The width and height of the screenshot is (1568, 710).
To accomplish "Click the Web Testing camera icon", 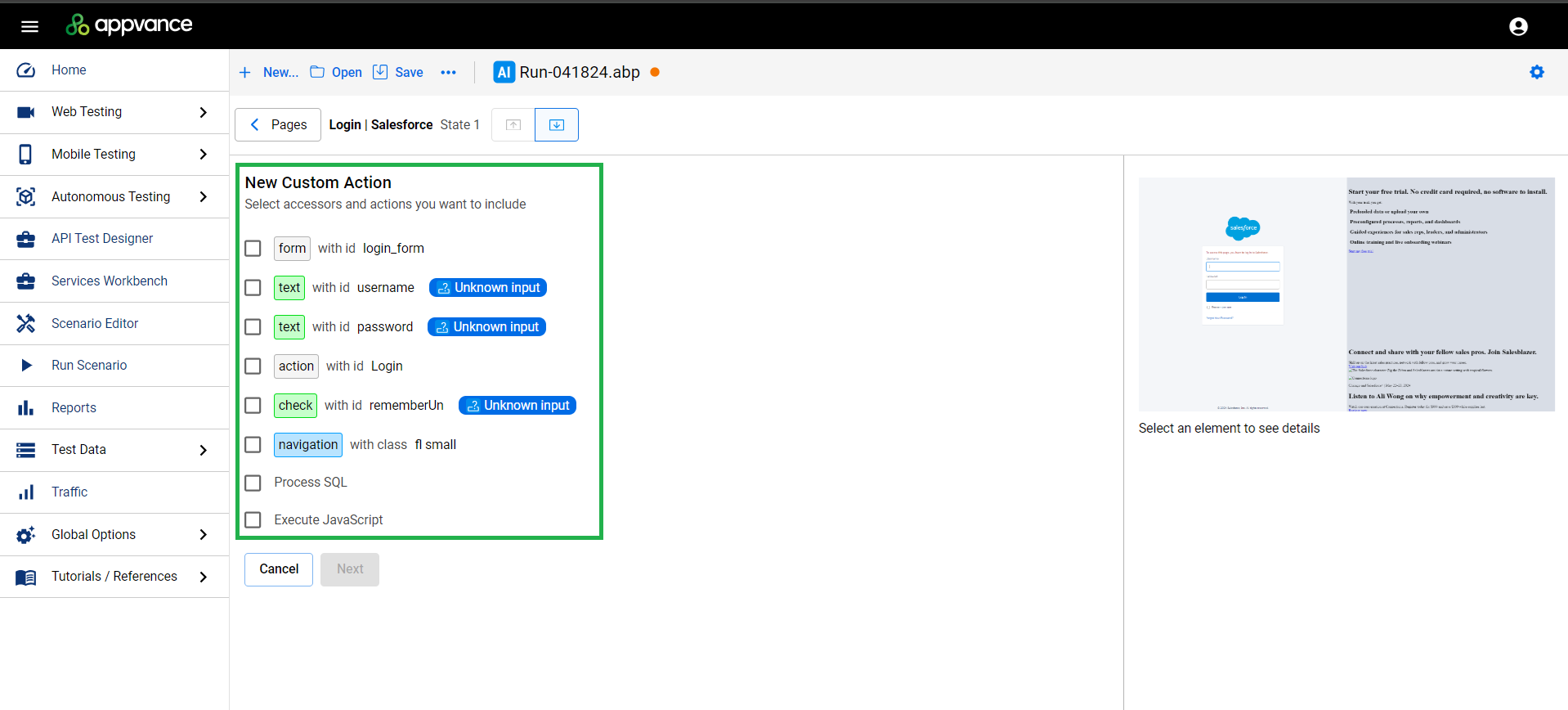I will tap(26, 112).
